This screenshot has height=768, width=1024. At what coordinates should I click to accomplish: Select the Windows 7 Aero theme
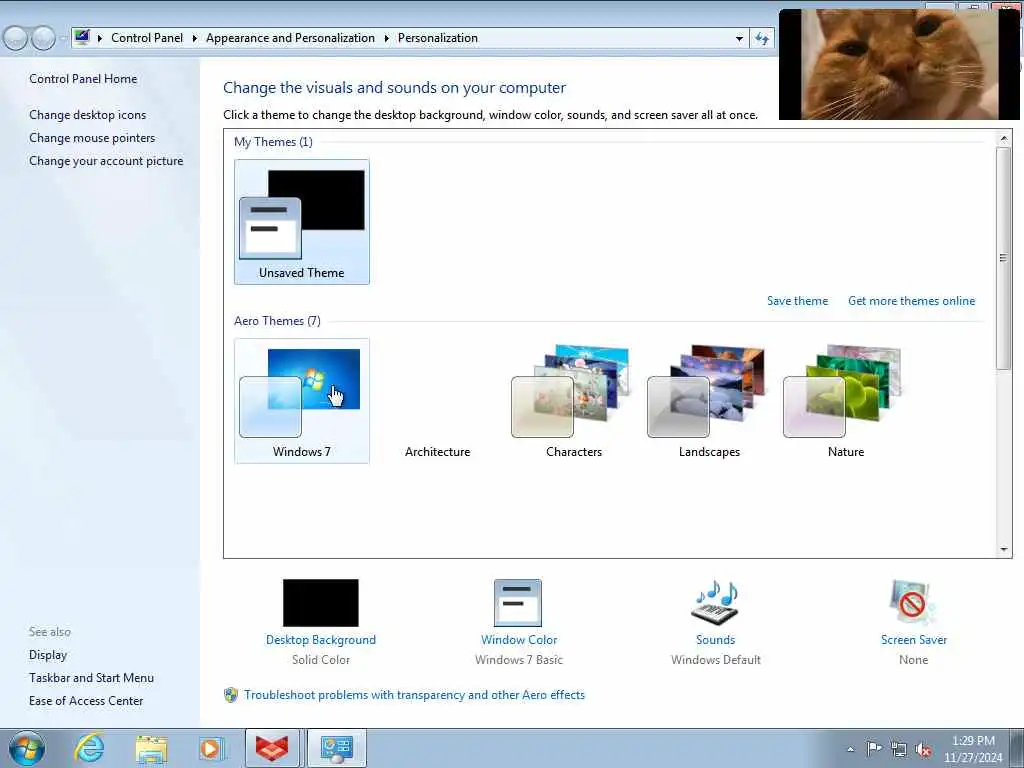[302, 401]
